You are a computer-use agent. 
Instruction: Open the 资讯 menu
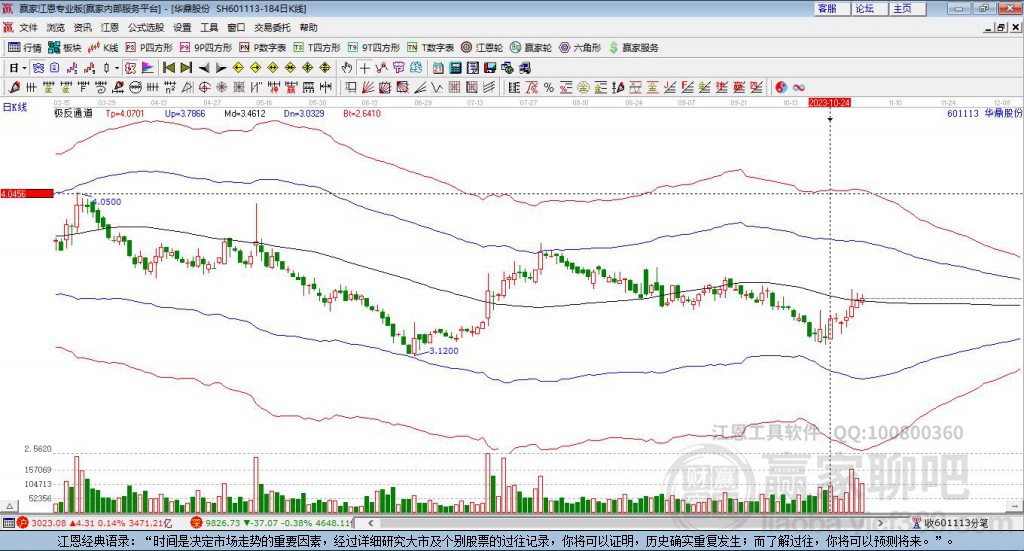[82, 27]
